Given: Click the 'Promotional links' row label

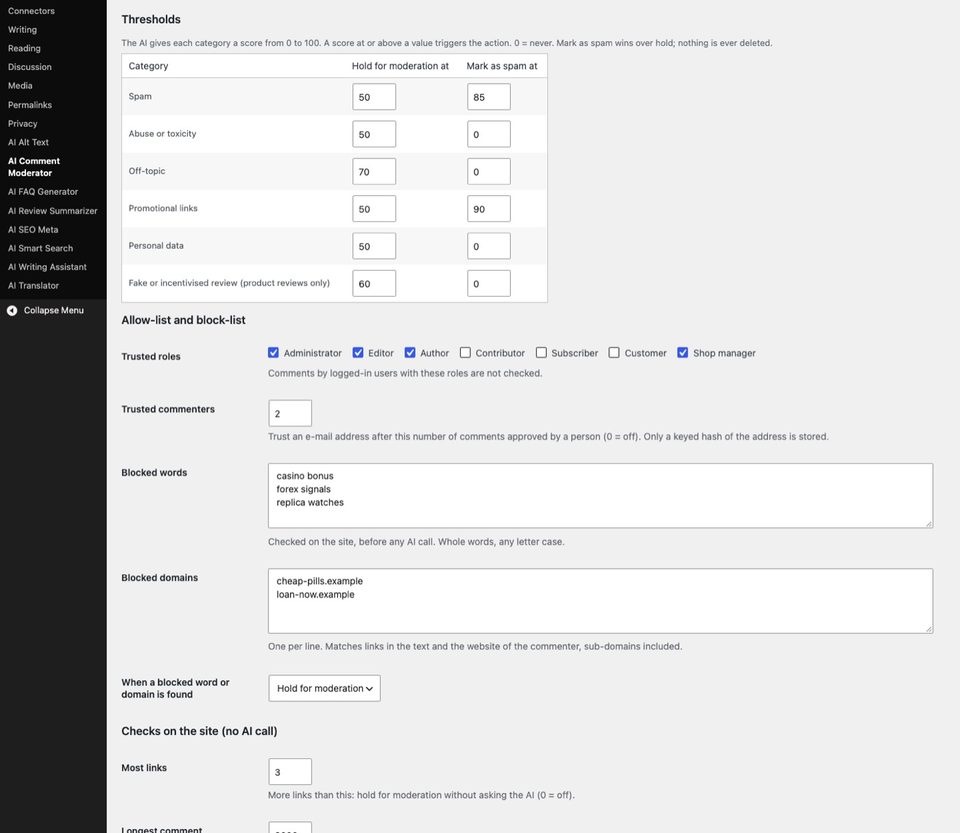Looking at the screenshot, I should 163,209.
